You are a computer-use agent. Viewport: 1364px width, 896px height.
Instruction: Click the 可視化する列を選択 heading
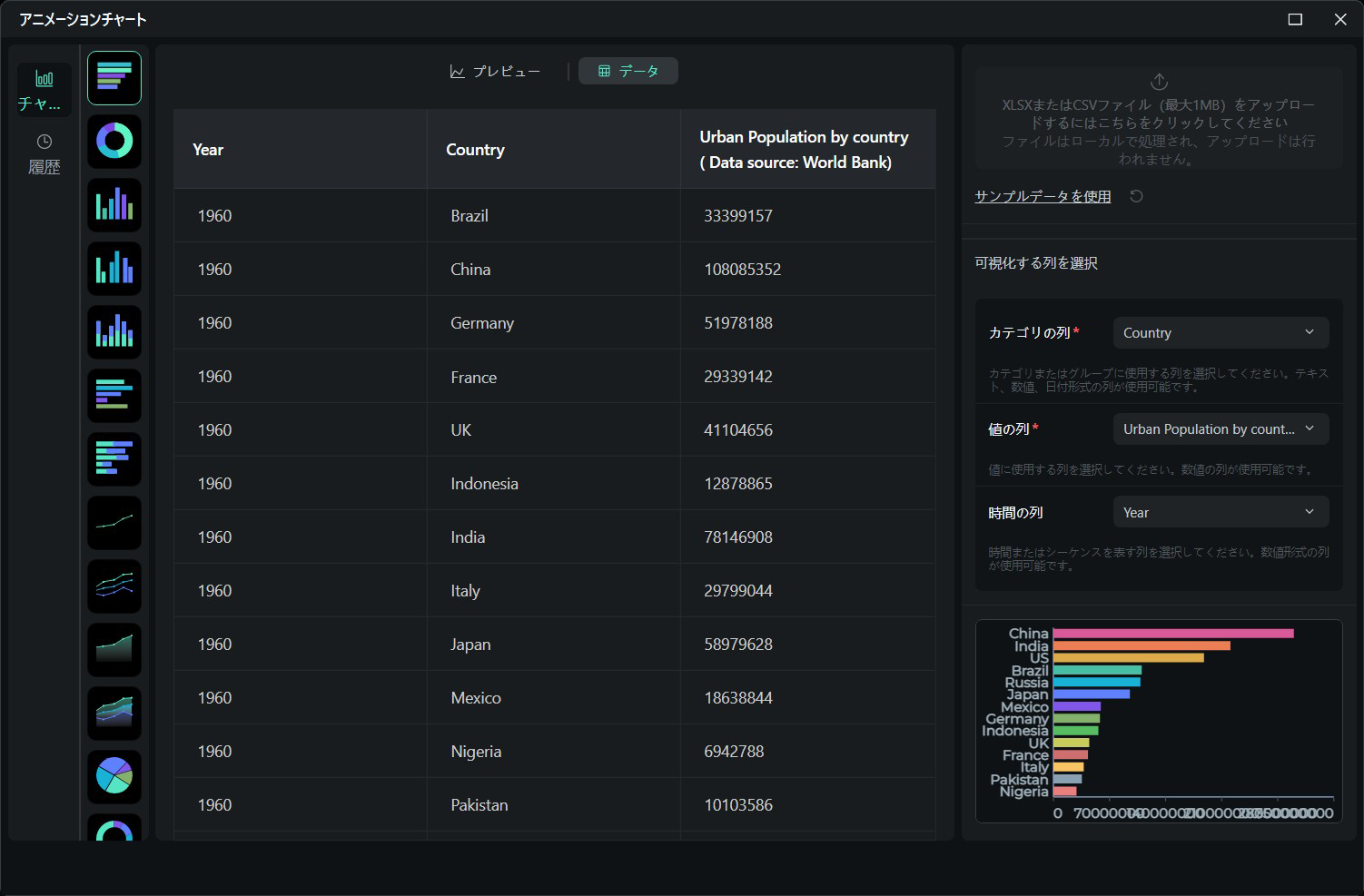[1036, 263]
